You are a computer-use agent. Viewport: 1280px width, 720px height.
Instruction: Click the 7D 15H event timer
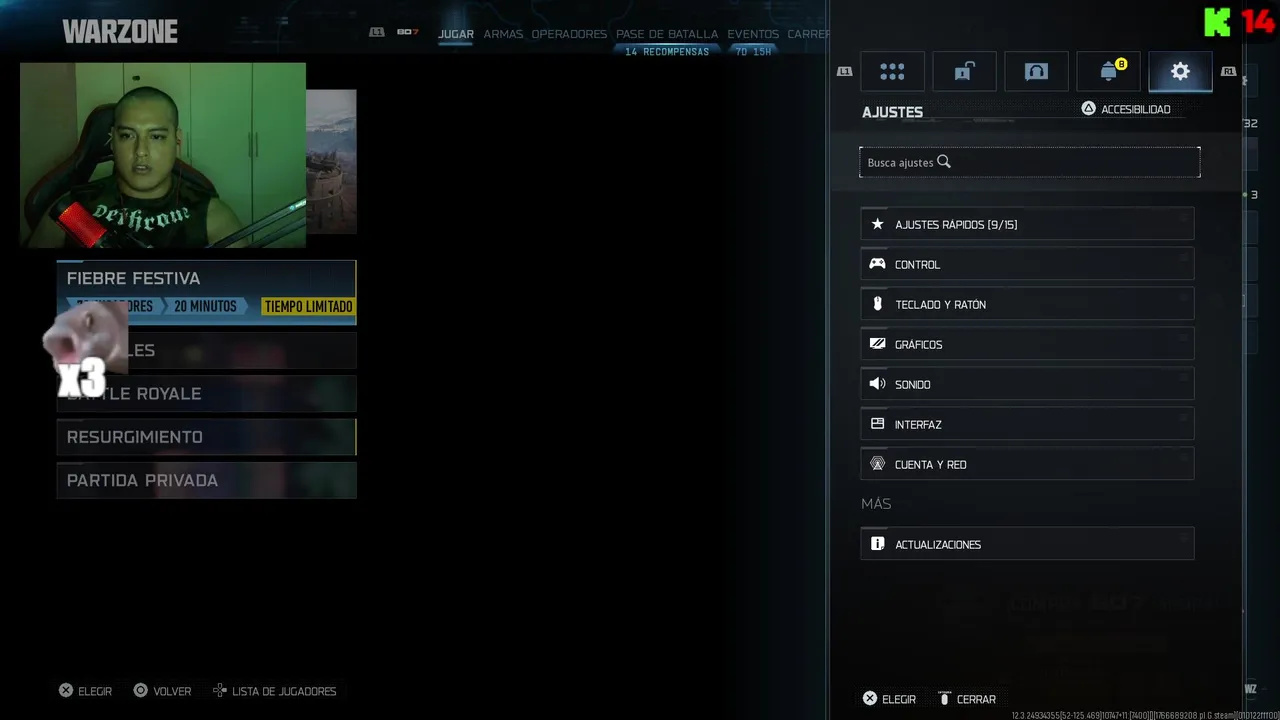point(753,52)
